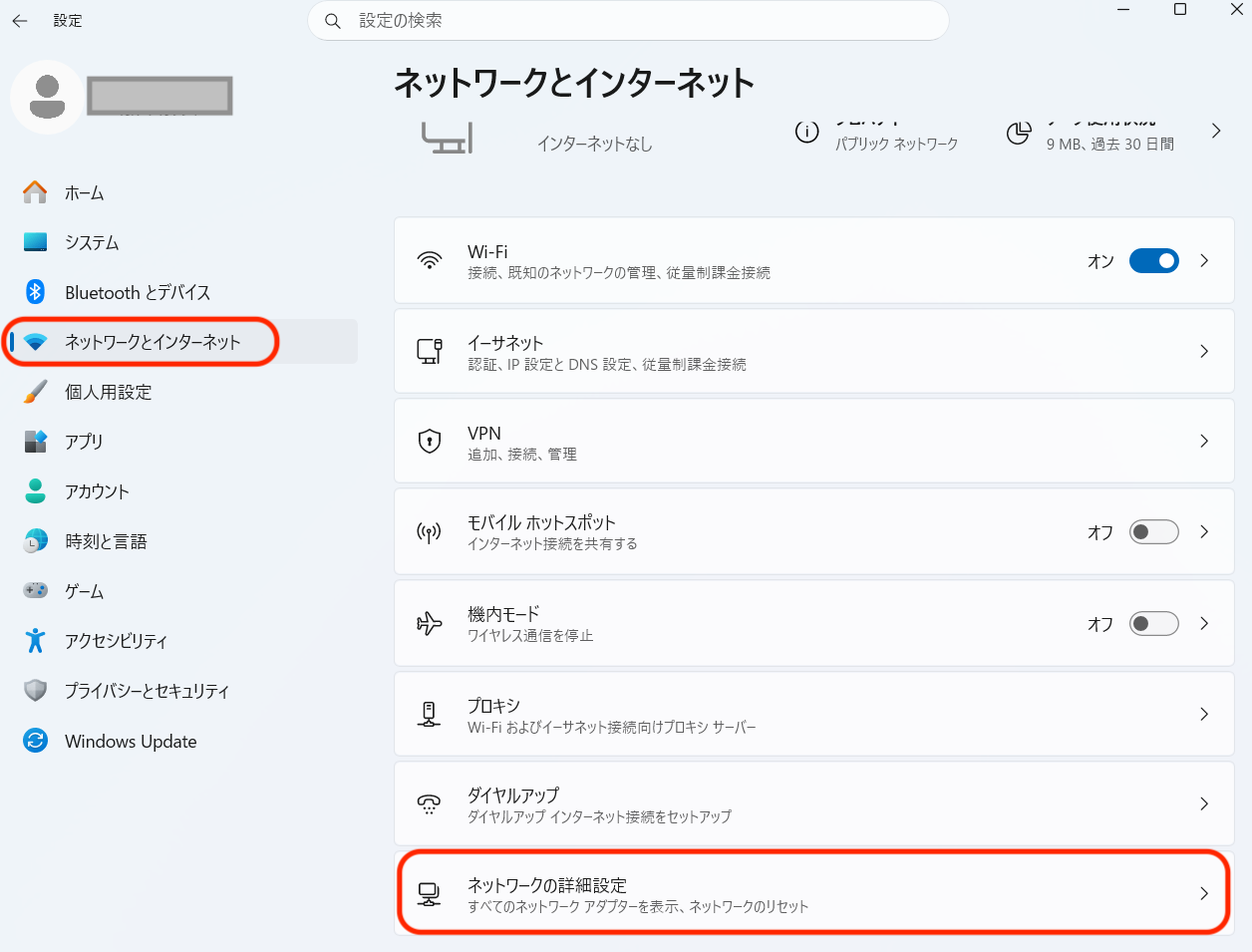Go to Bluetooth とデバイス
The height and width of the screenshot is (952, 1252).
(x=138, y=293)
